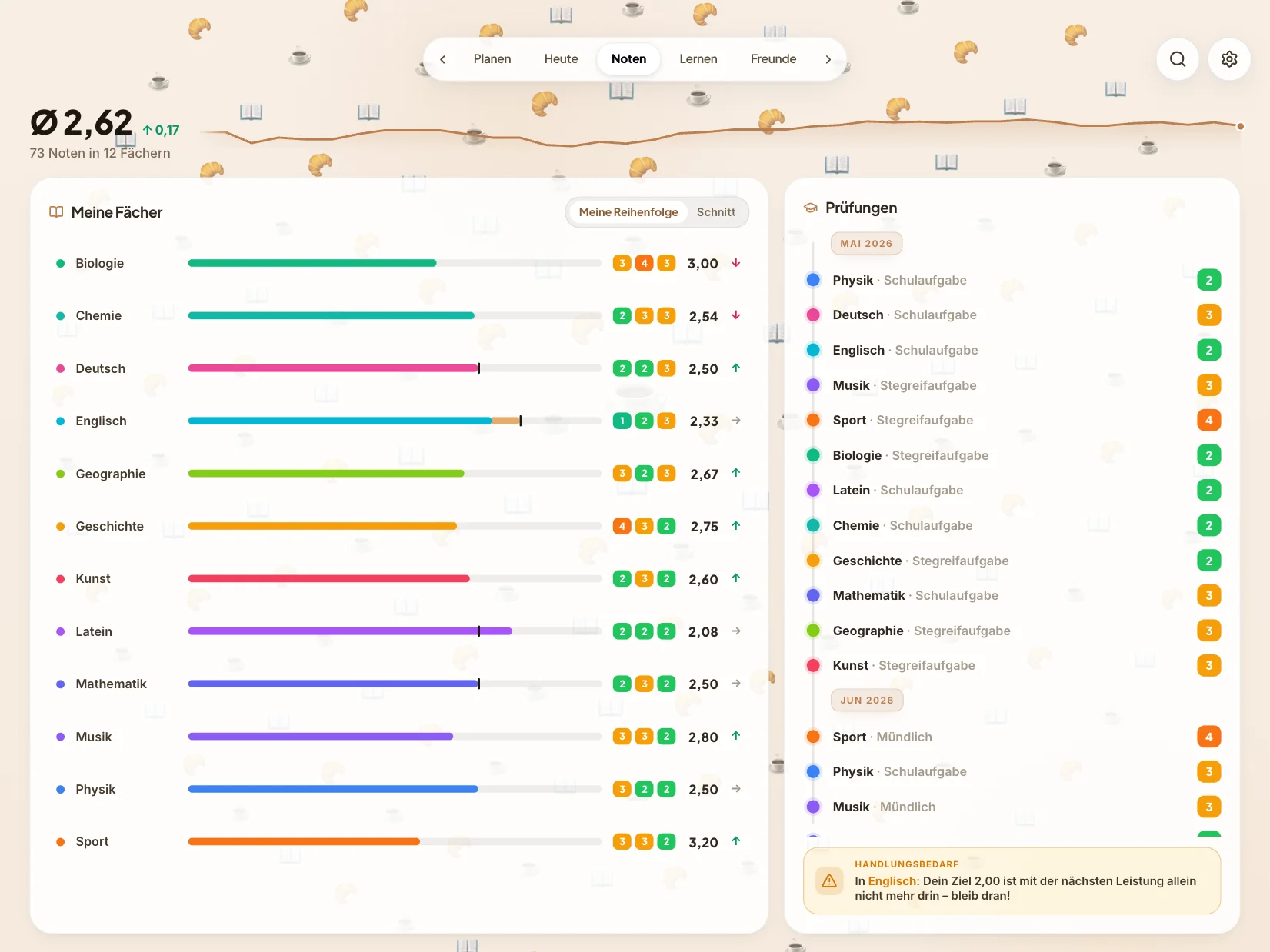The width and height of the screenshot is (1270, 952).
Task: Select the Geographie subject row label
Action: (111, 474)
